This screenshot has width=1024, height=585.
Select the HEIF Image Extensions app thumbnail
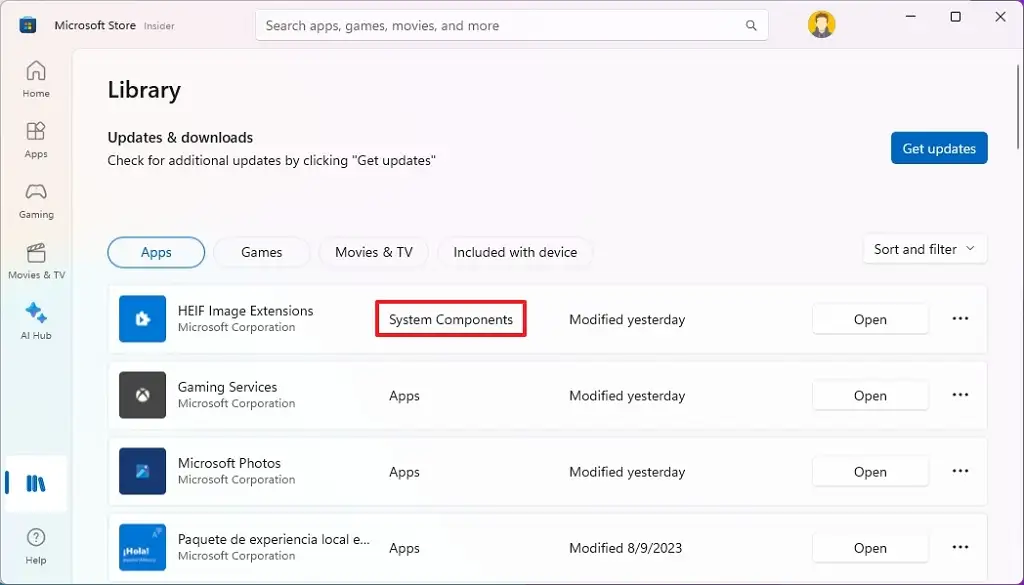click(142, 319)
